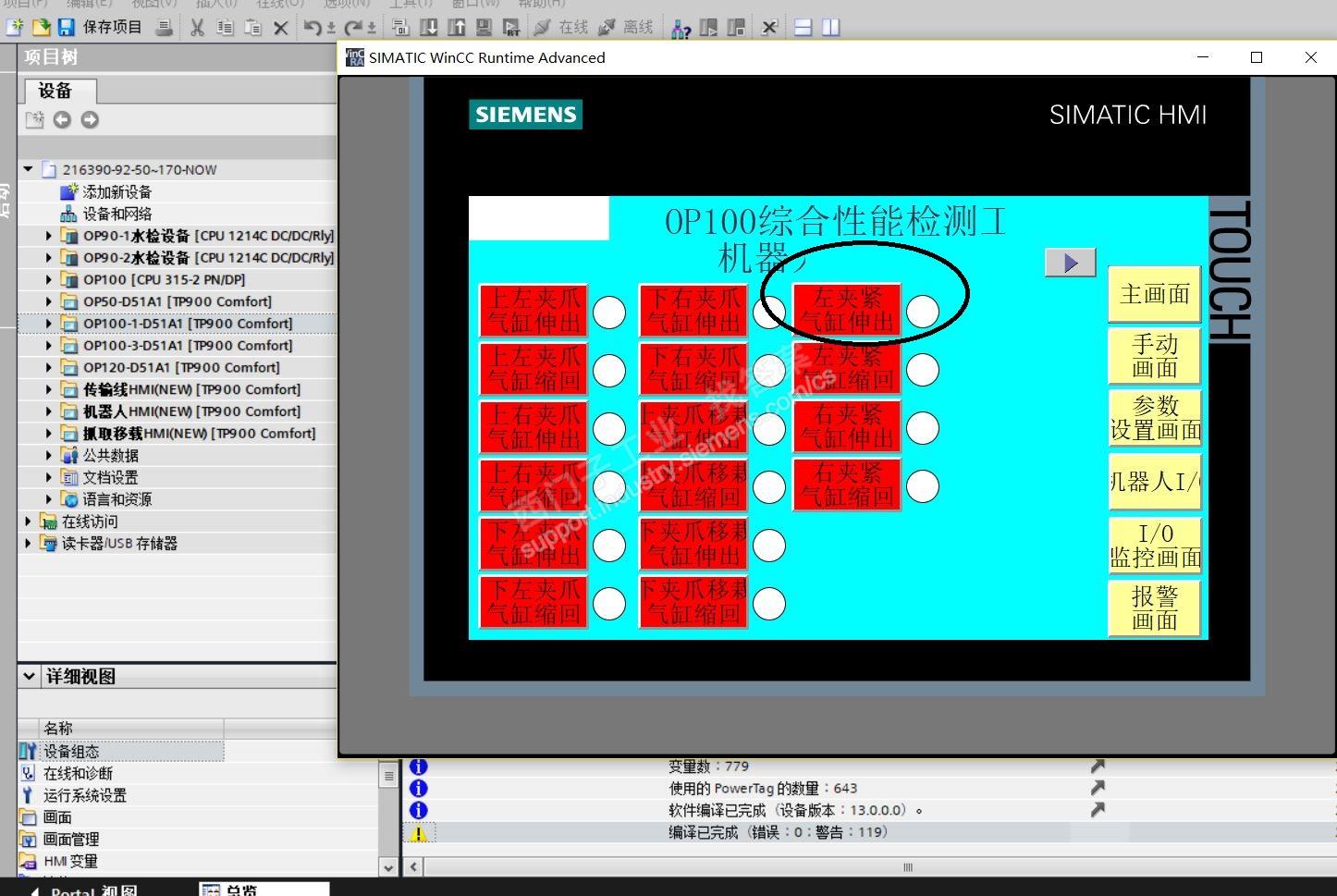Select OP100-1-D51A1 device in tree
Viewport: 1337px width, 896px height.
[188, 324]
